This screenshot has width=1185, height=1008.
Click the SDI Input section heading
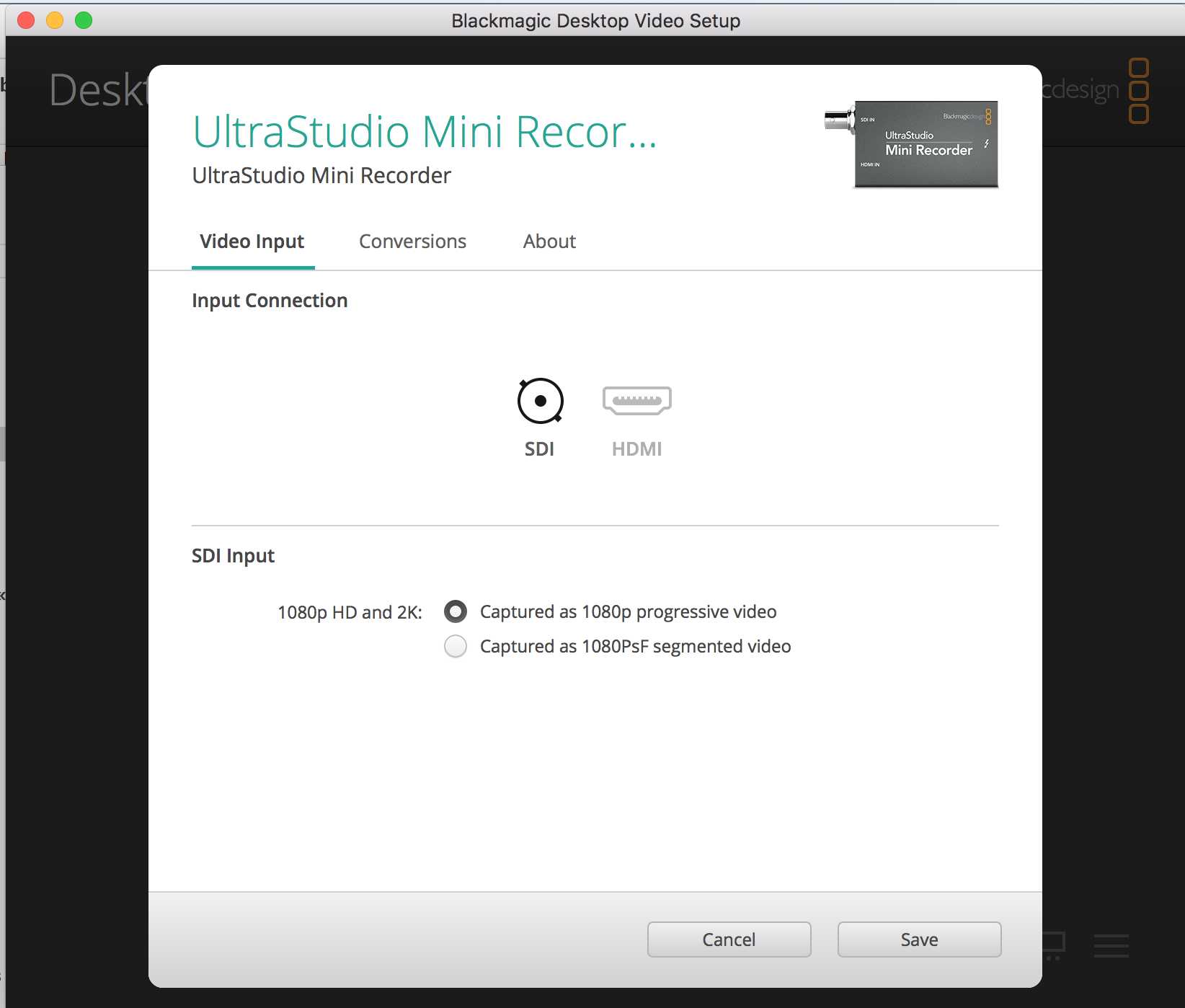pyautogui.click(x=233, y=556)
